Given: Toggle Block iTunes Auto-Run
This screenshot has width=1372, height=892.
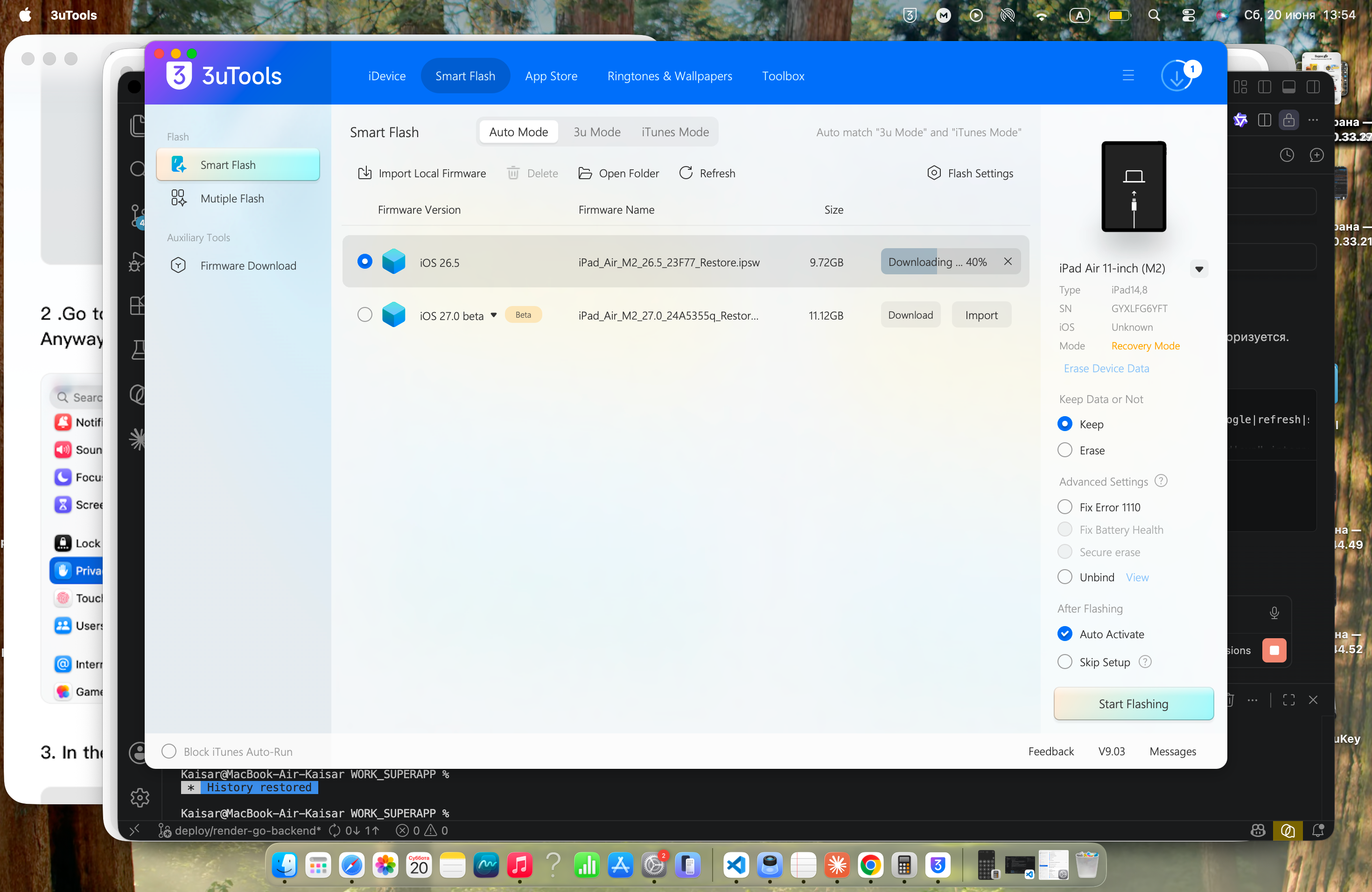Looking at the screenshot, I should pos(169,751).
